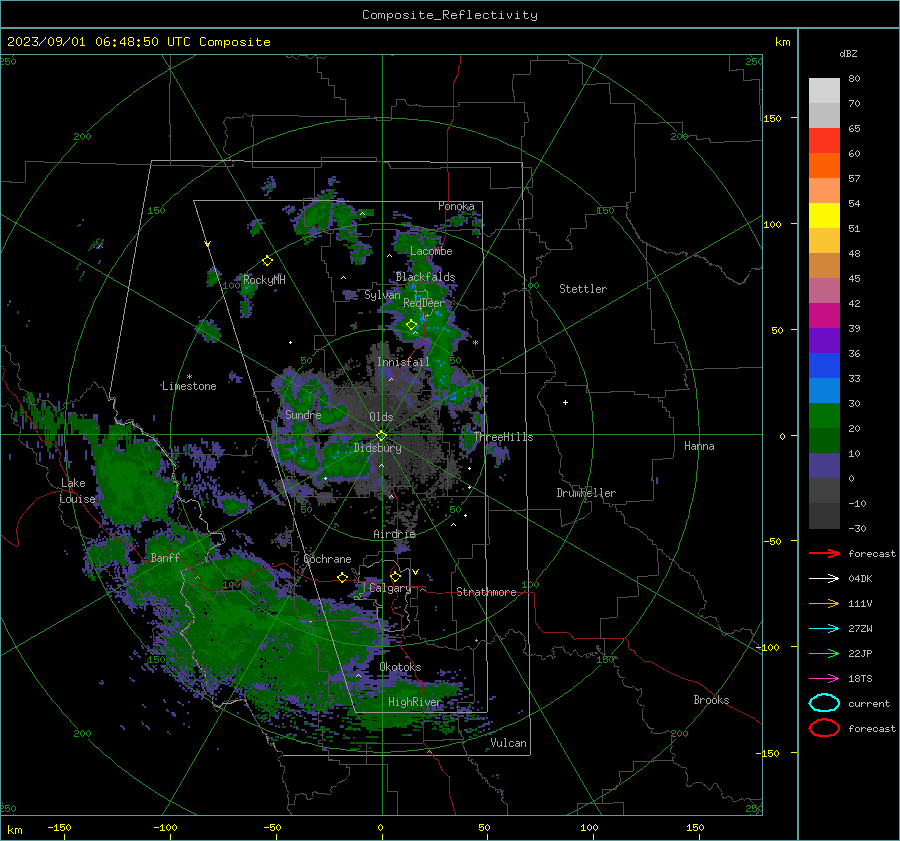Click the Lacombe city label
This screenshot has width=900, height=841.
pyautogui.click(x=431, y=251)
